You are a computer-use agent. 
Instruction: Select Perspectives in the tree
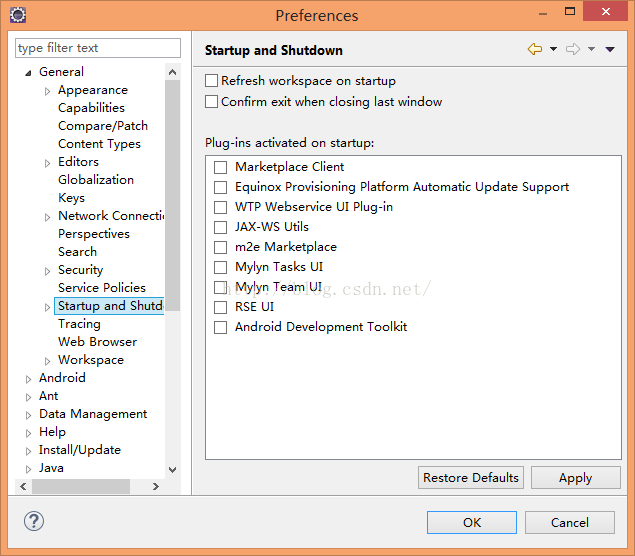[x=94, y=234]
